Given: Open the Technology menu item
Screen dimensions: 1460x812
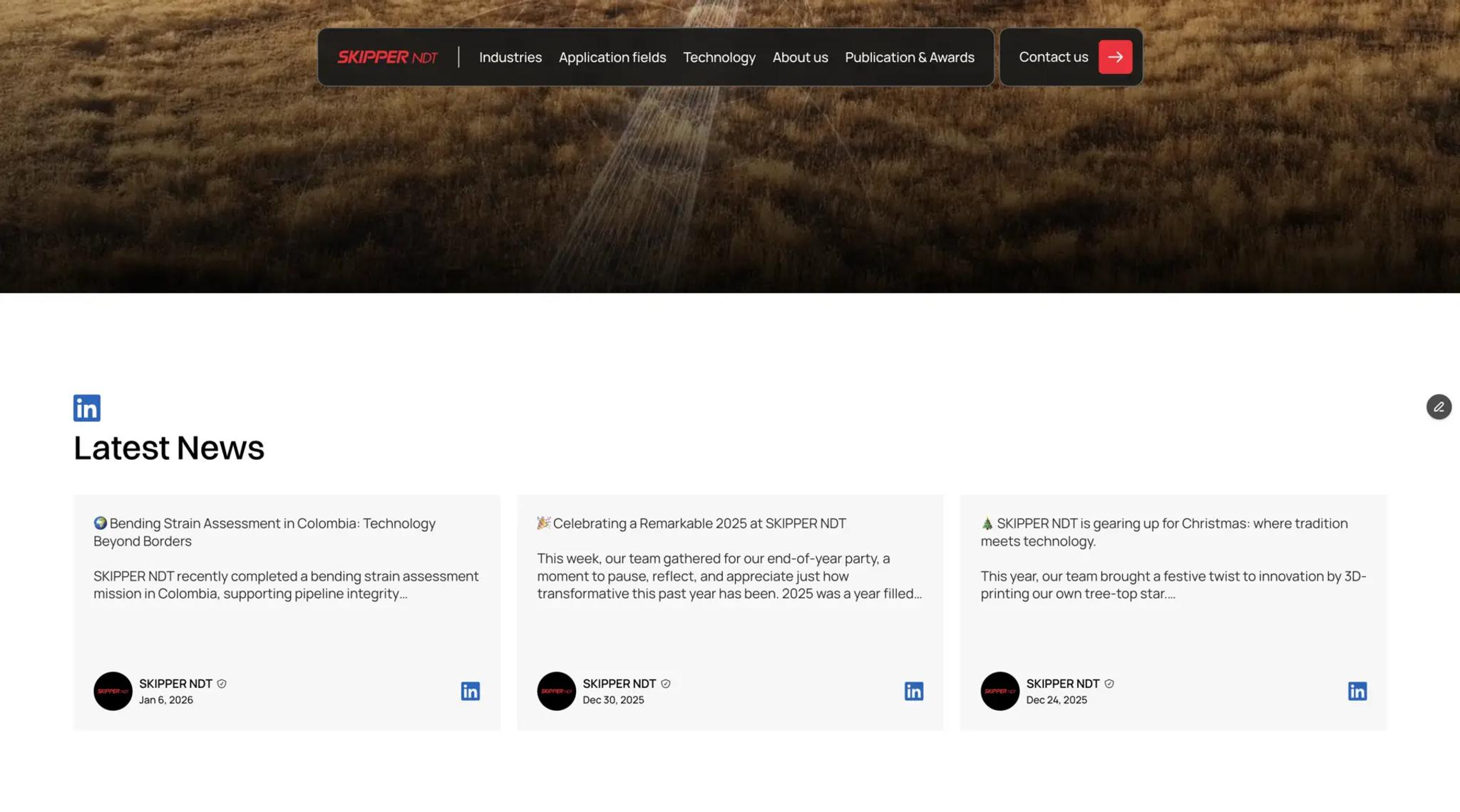Looking at the screenshot, I should pos(719,57).
